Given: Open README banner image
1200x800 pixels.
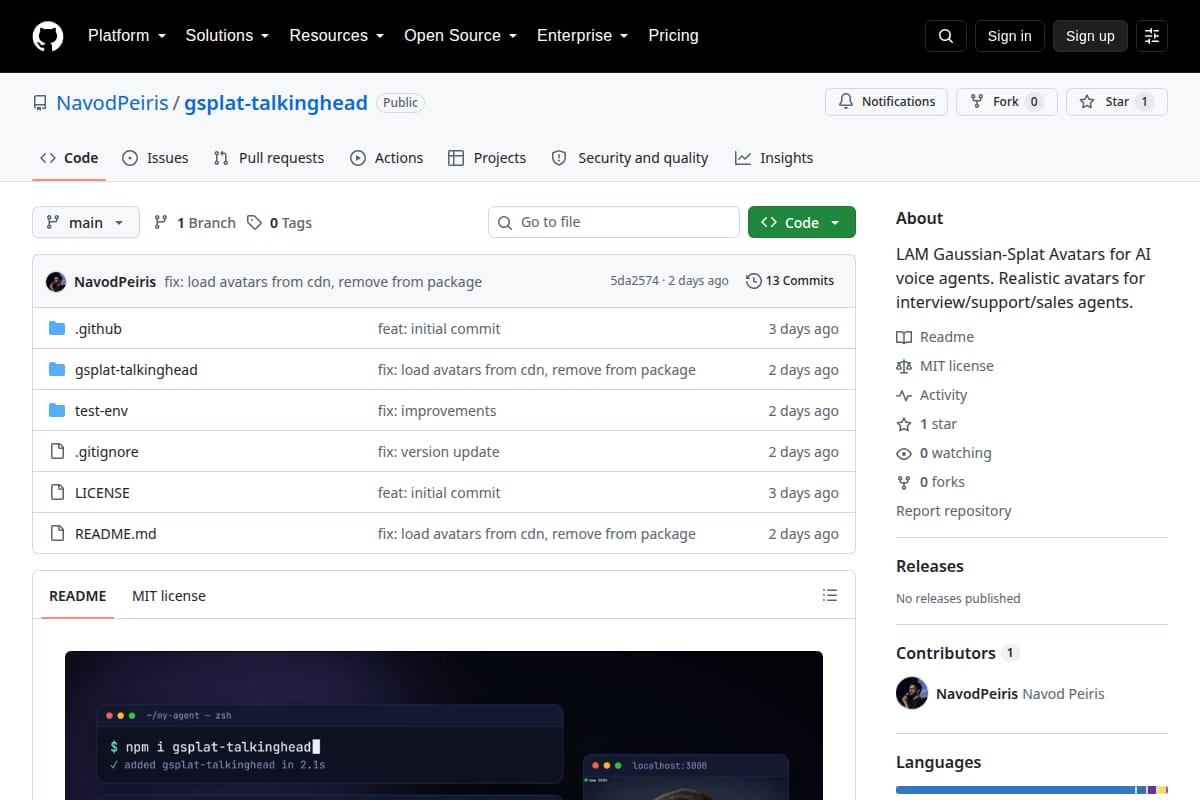Looking at the screenshot, I should tap(444, 725).
